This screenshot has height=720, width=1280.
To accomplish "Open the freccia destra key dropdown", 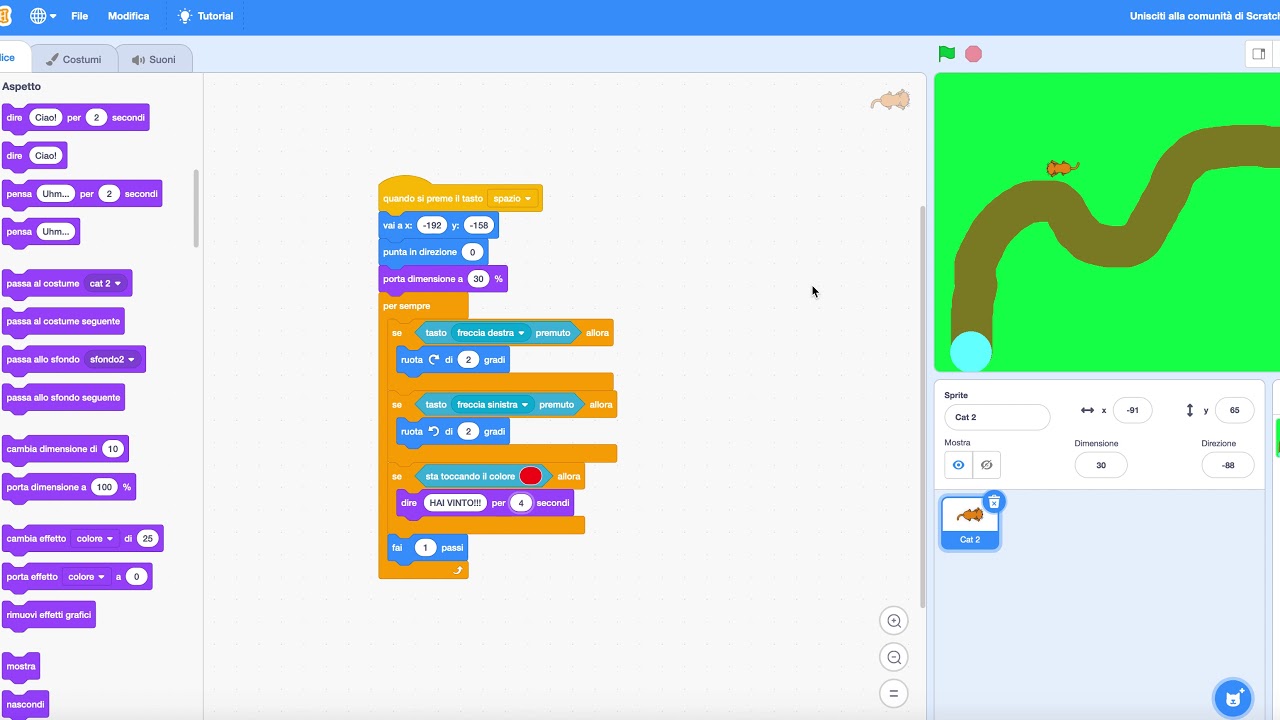I will (x=490, y=333).
